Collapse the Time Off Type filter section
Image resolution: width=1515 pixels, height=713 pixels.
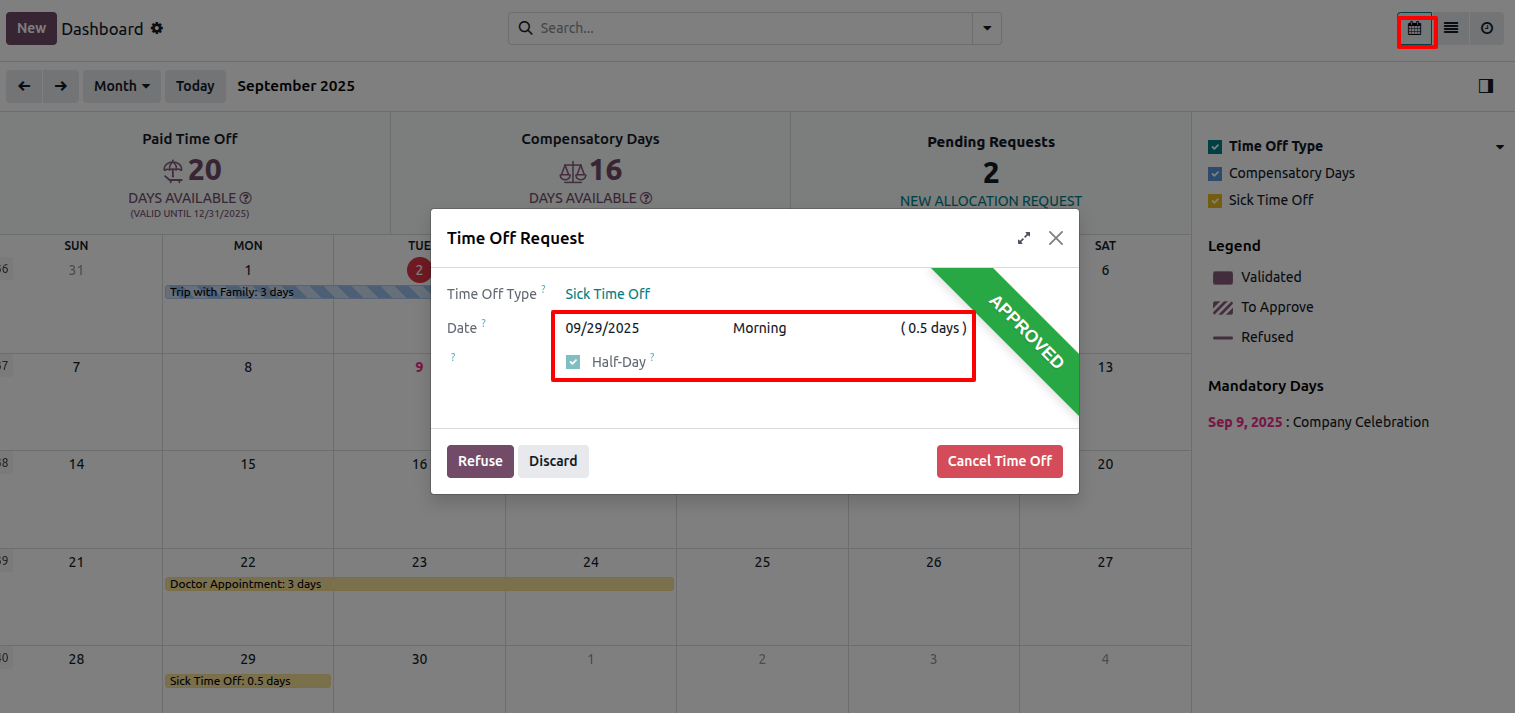pyautogui.click(x=1500, y=147)
